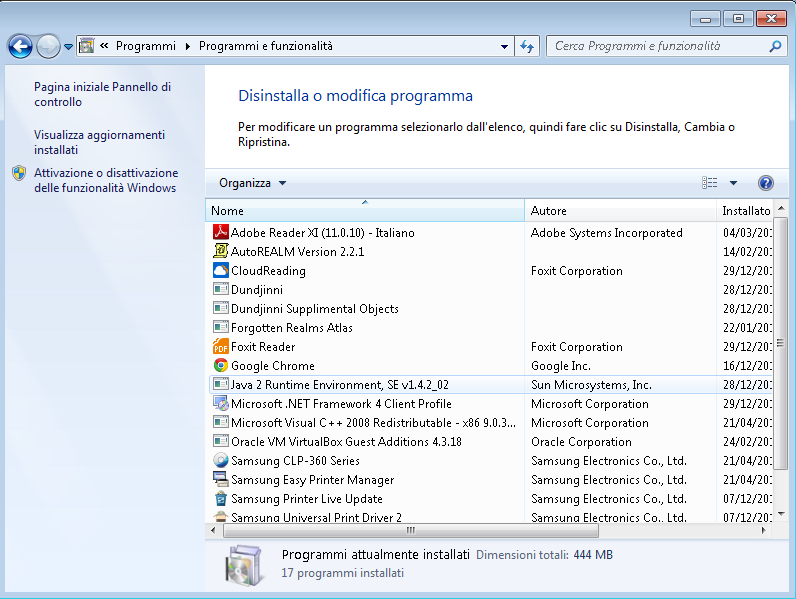Click the Forgotten Realms Atlas icon
The height and width of the screenshot is (599, 796).
point(221,327)
